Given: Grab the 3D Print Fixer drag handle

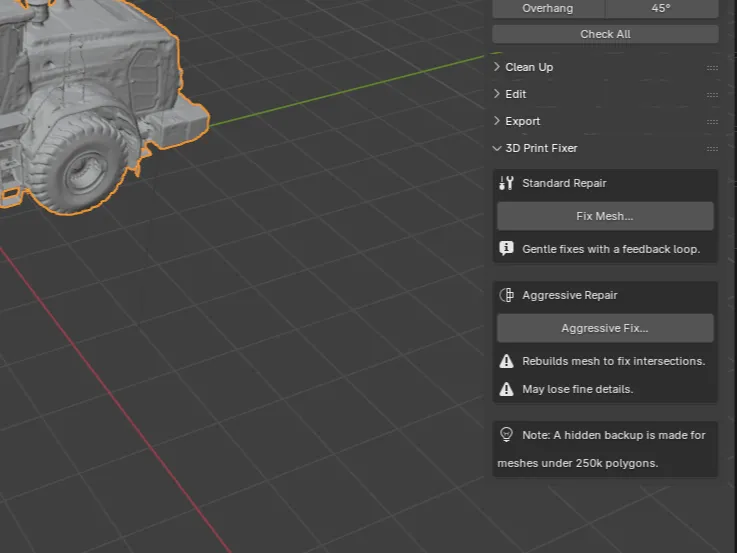Looking at the screenshot, I should [712, 149].
